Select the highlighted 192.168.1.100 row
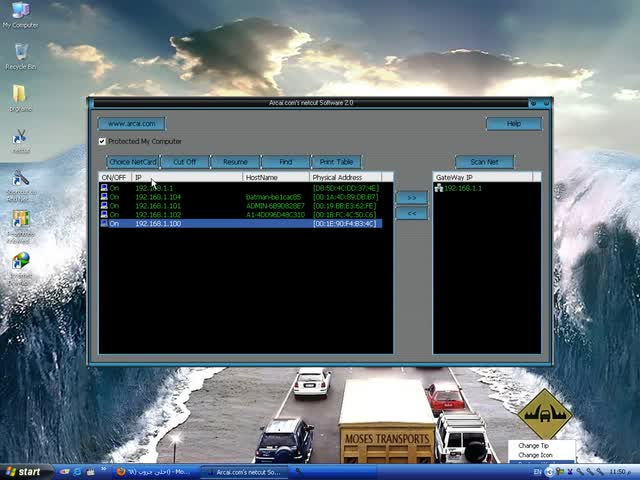 point(241,223)
